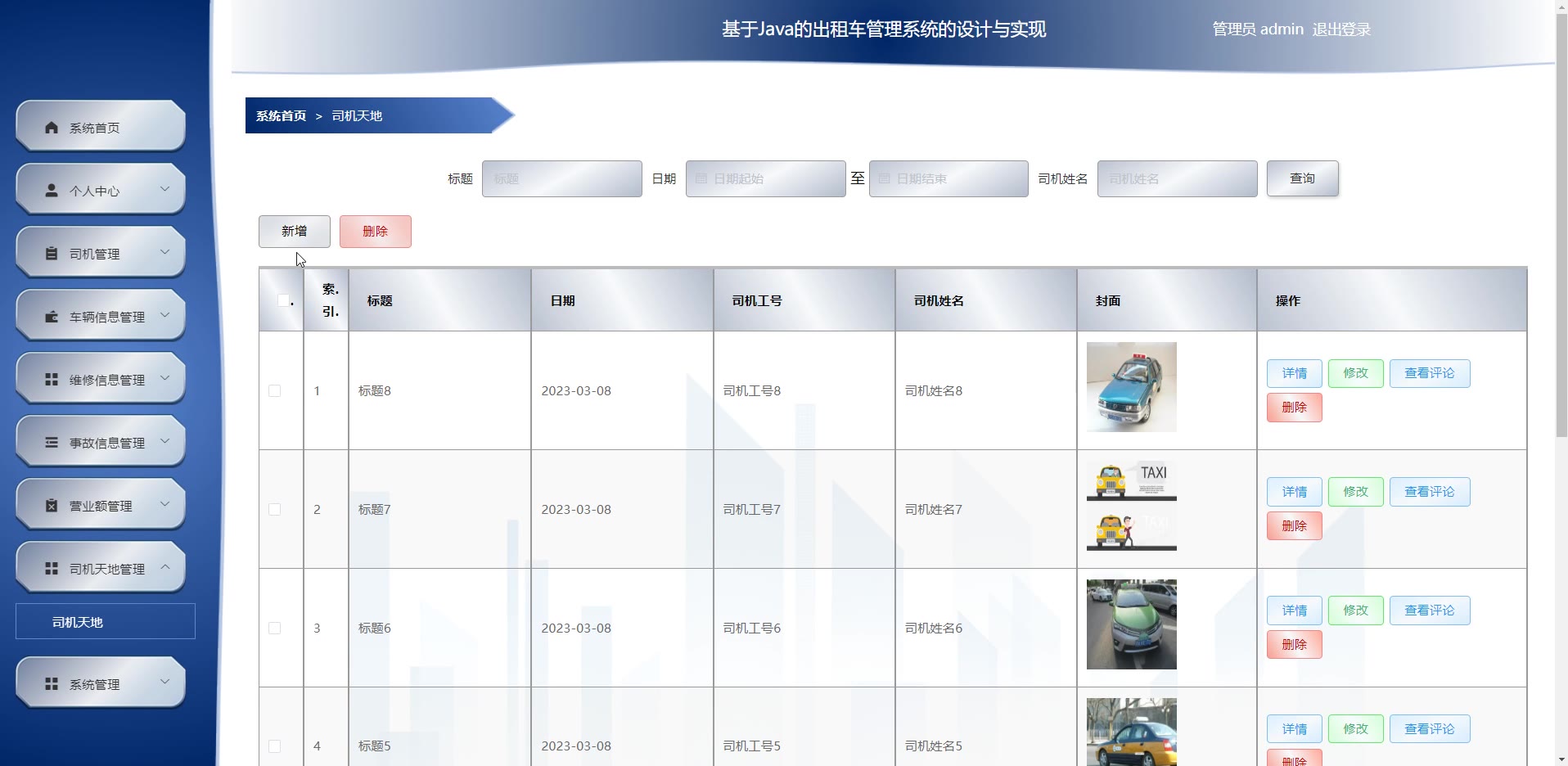Open 详情 for the 标题6 row
1568x766 pixels.
[x=1295, y=611]
